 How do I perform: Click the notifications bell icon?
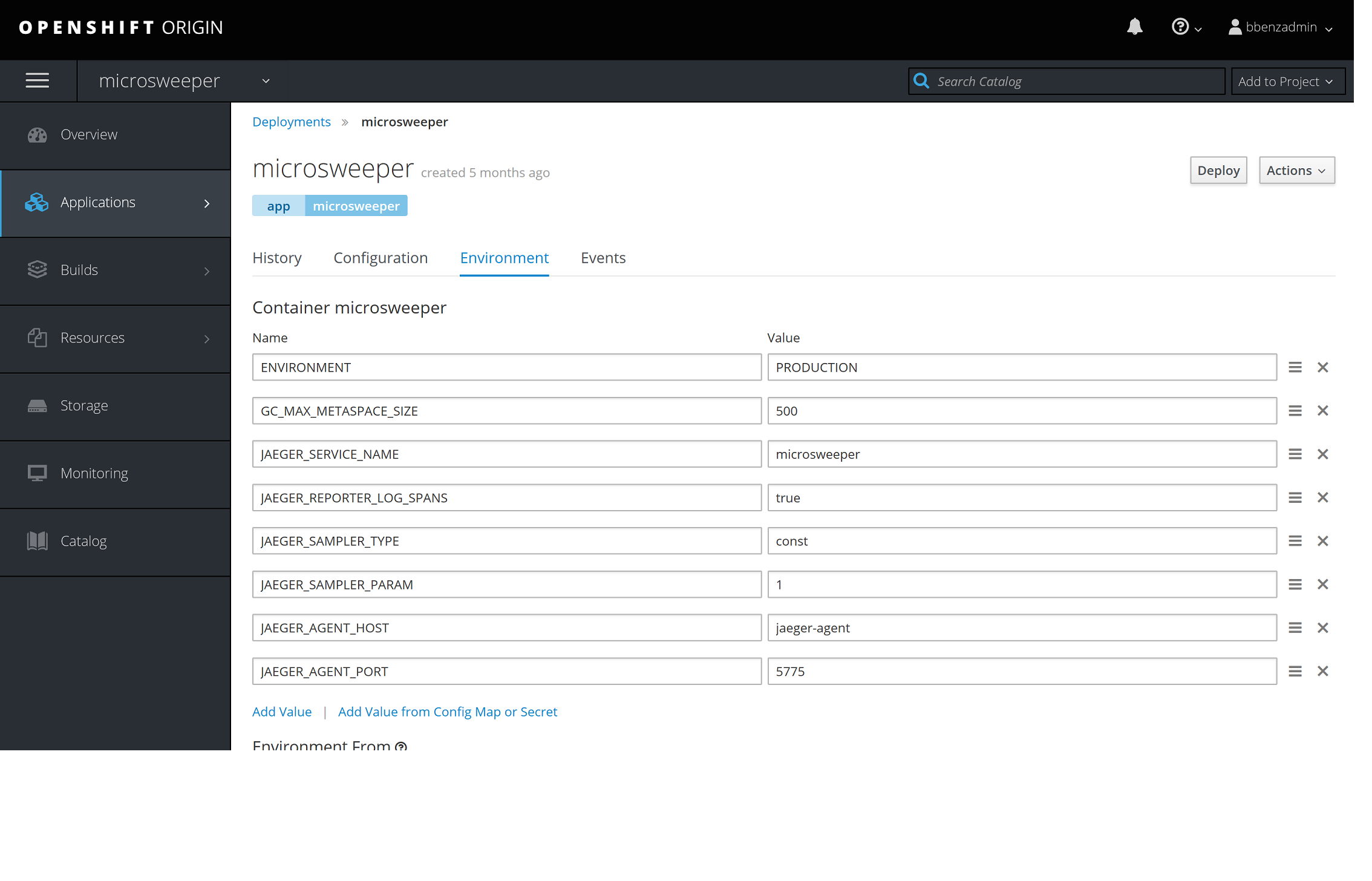[1134, 27]
